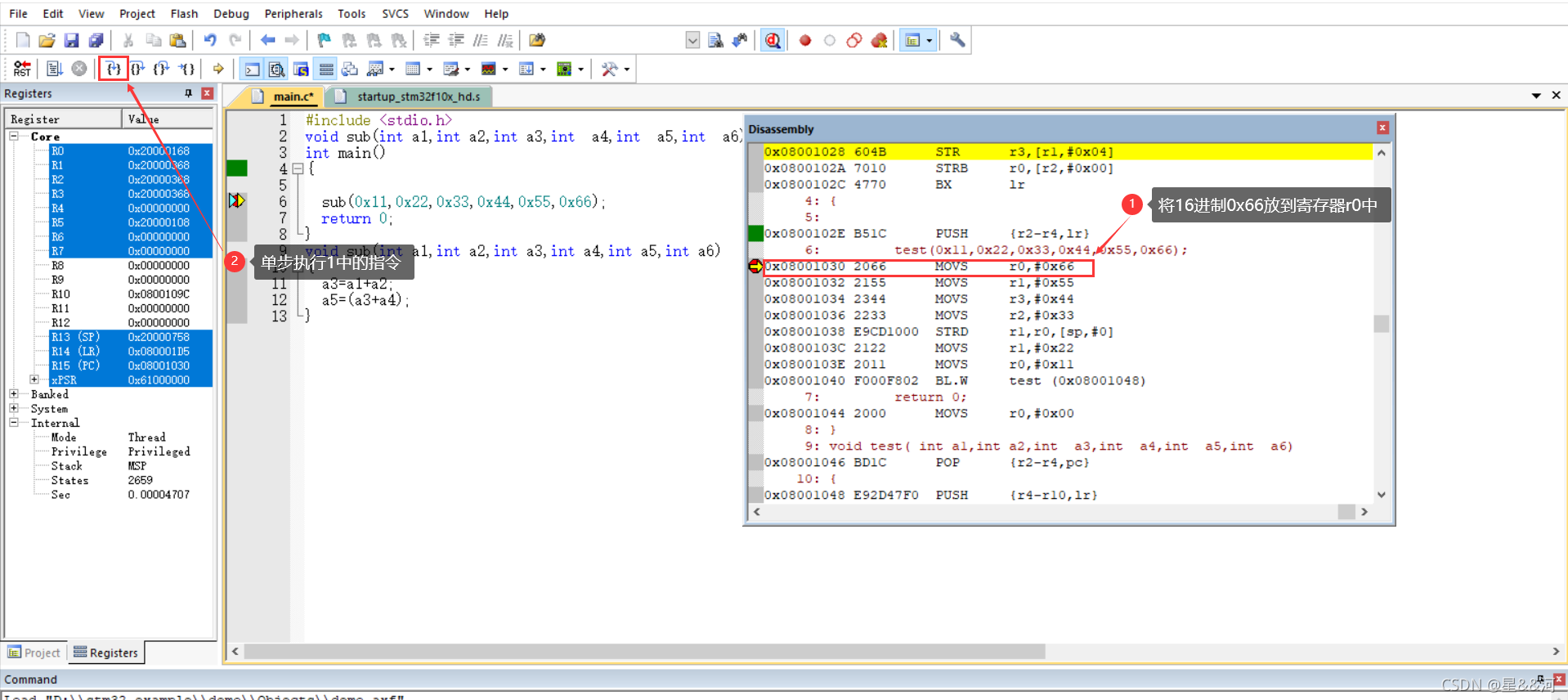Switch to the Registers panel tab

[x=105, y=653]
